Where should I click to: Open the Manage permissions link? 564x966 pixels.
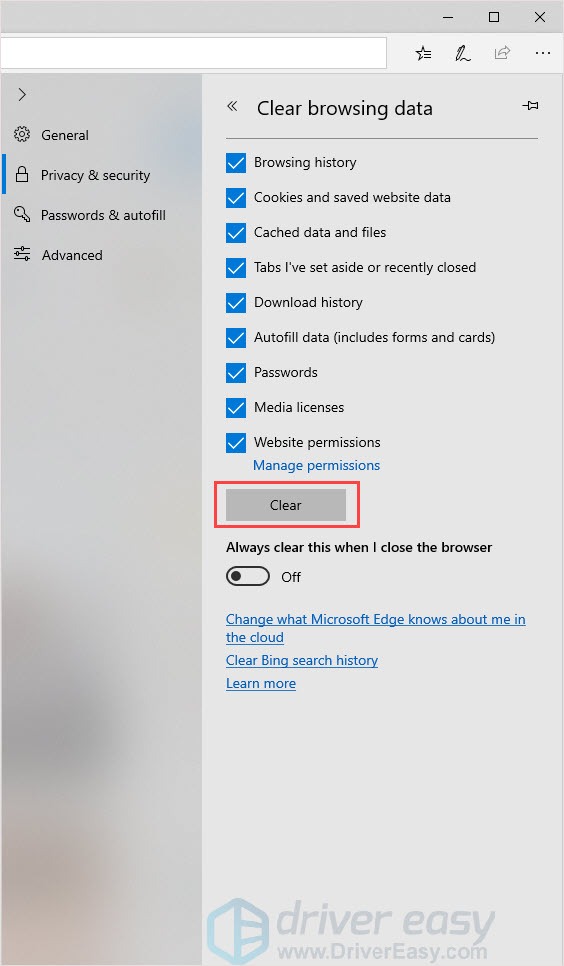click(x=316, y=465)
